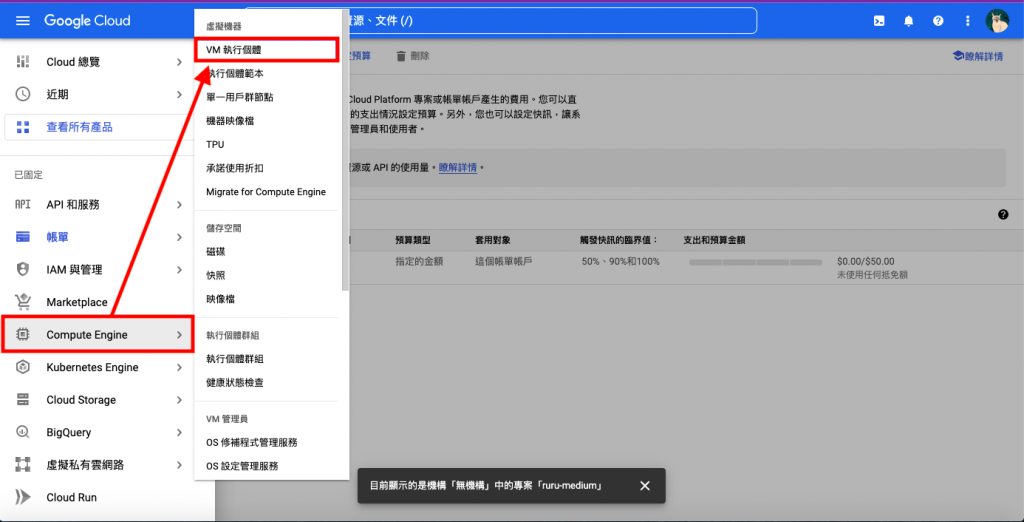Activate the Cloud Shell terminal icon

coord(879,21)
